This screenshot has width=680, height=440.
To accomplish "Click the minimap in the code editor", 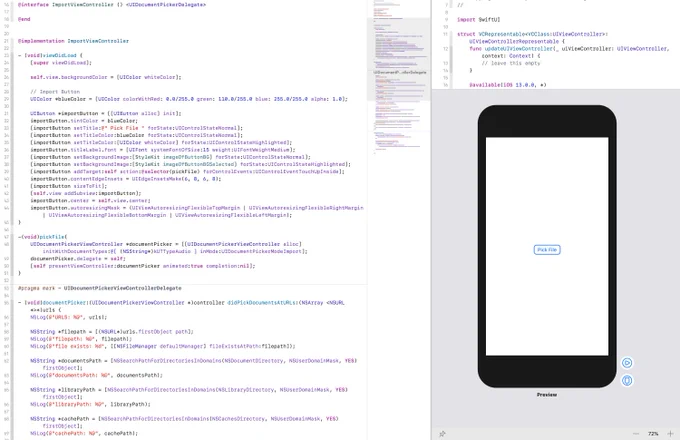I will (x=399, y=78).
